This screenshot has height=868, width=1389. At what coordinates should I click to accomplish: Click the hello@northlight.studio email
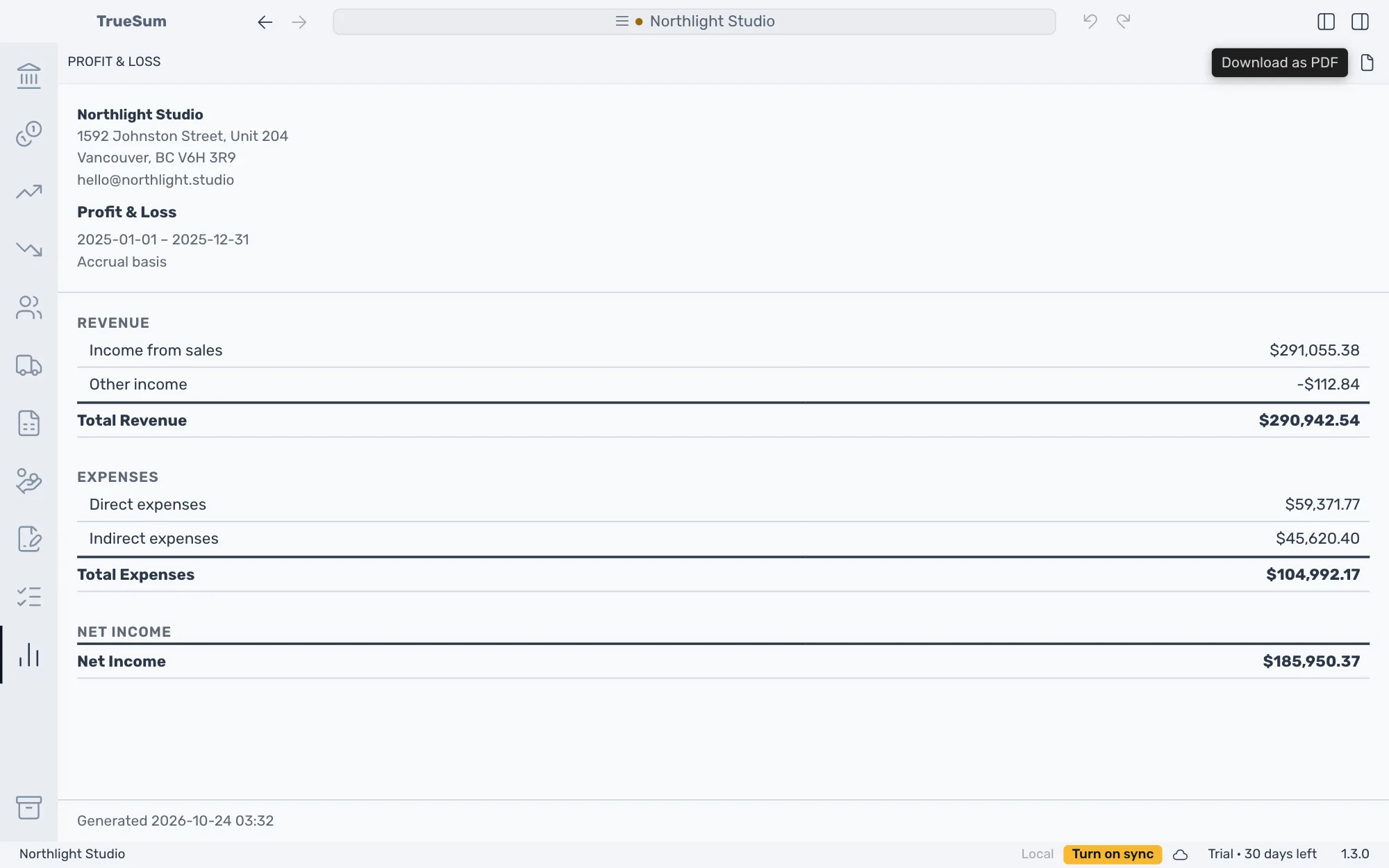pyautogui.click(x=156, y=180)
